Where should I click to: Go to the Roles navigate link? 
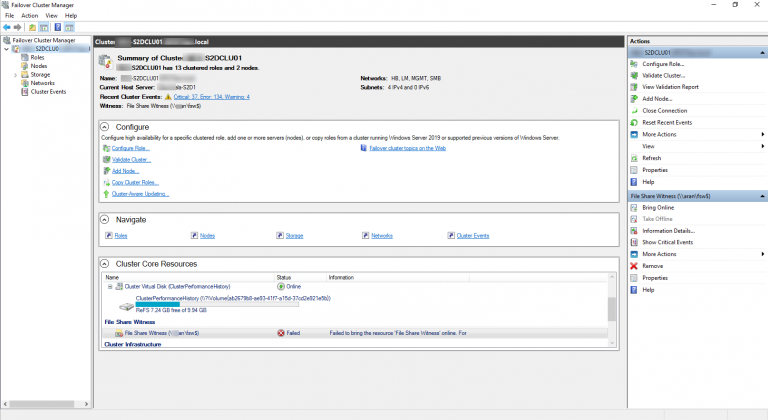pyautogui.click(x=120, y=236)
